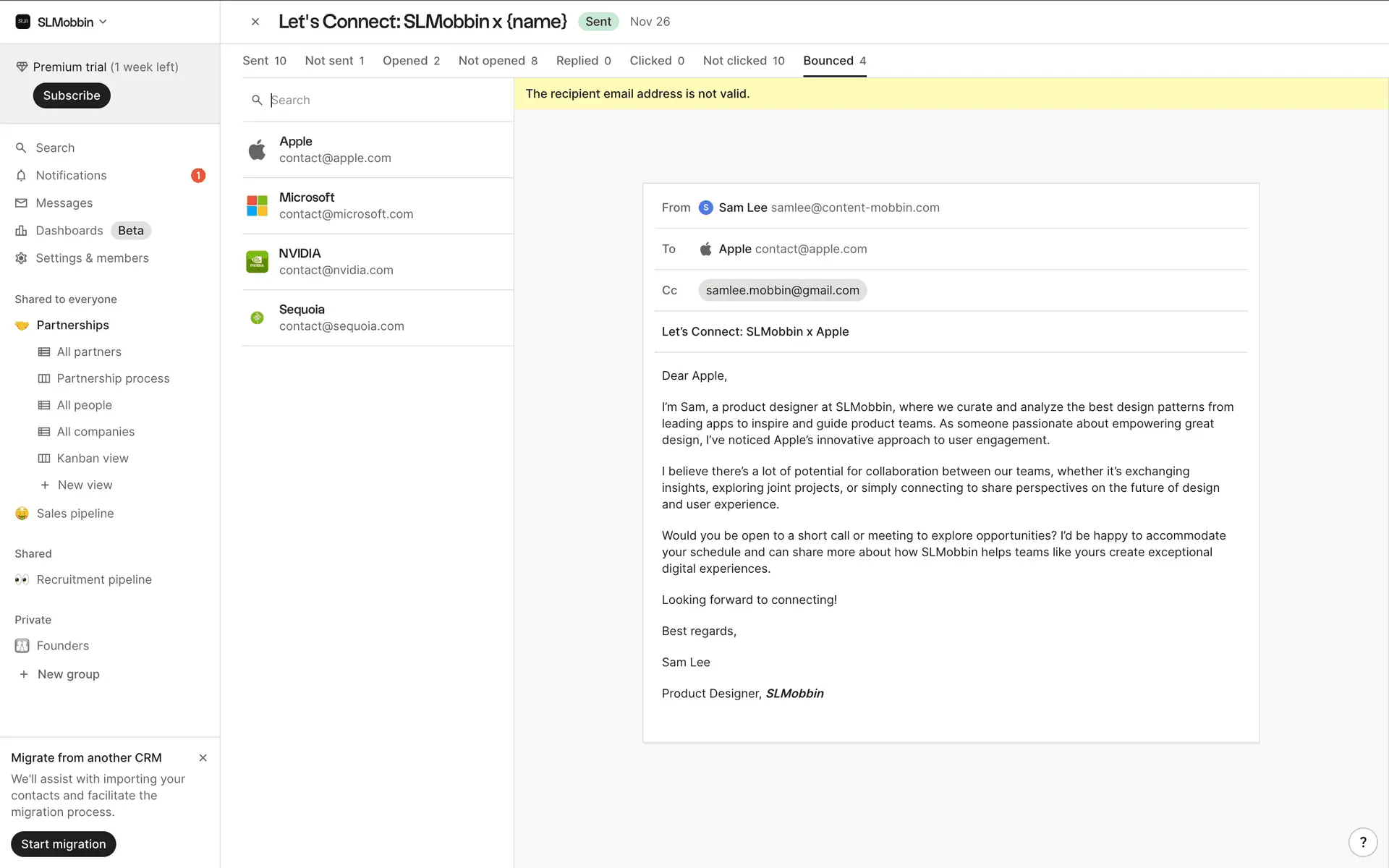1389x868 pixels.
Task: Click the sidebar Search magnifier icon
Action: pyautogui.click(x=21, y=148)
